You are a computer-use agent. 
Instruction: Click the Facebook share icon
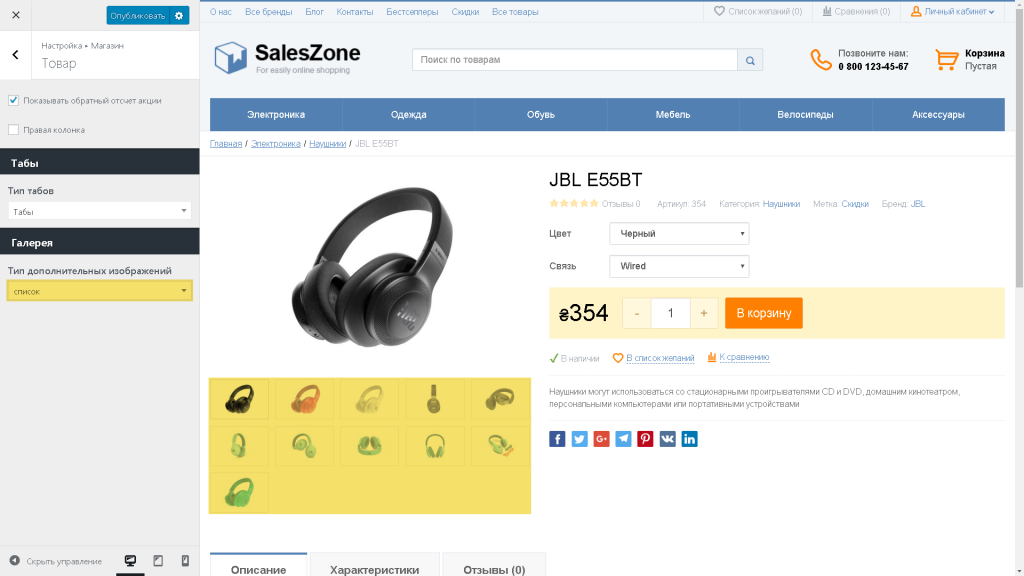tap(557, 439)
